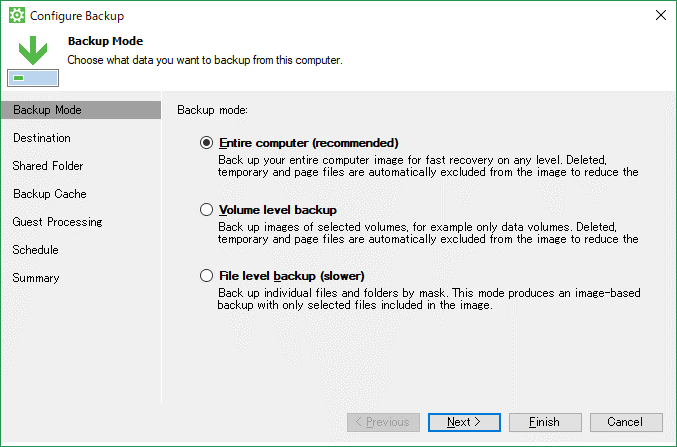This screenshot has height=447, width=677.
Task: Switch to the Backup Cache step
Action: [50, 194]
